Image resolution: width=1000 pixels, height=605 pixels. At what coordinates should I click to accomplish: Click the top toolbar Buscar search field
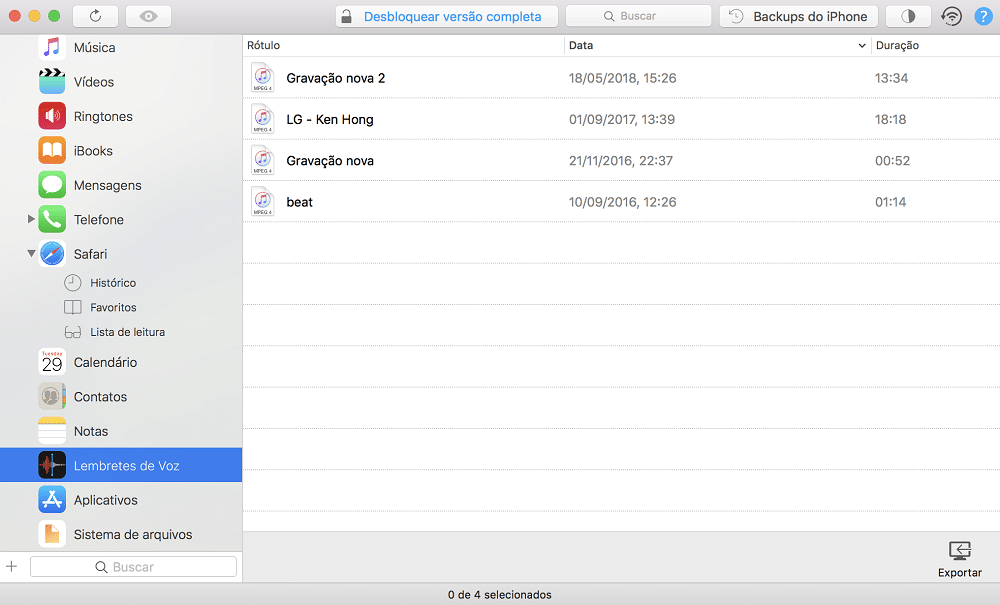tap(638, 16)
